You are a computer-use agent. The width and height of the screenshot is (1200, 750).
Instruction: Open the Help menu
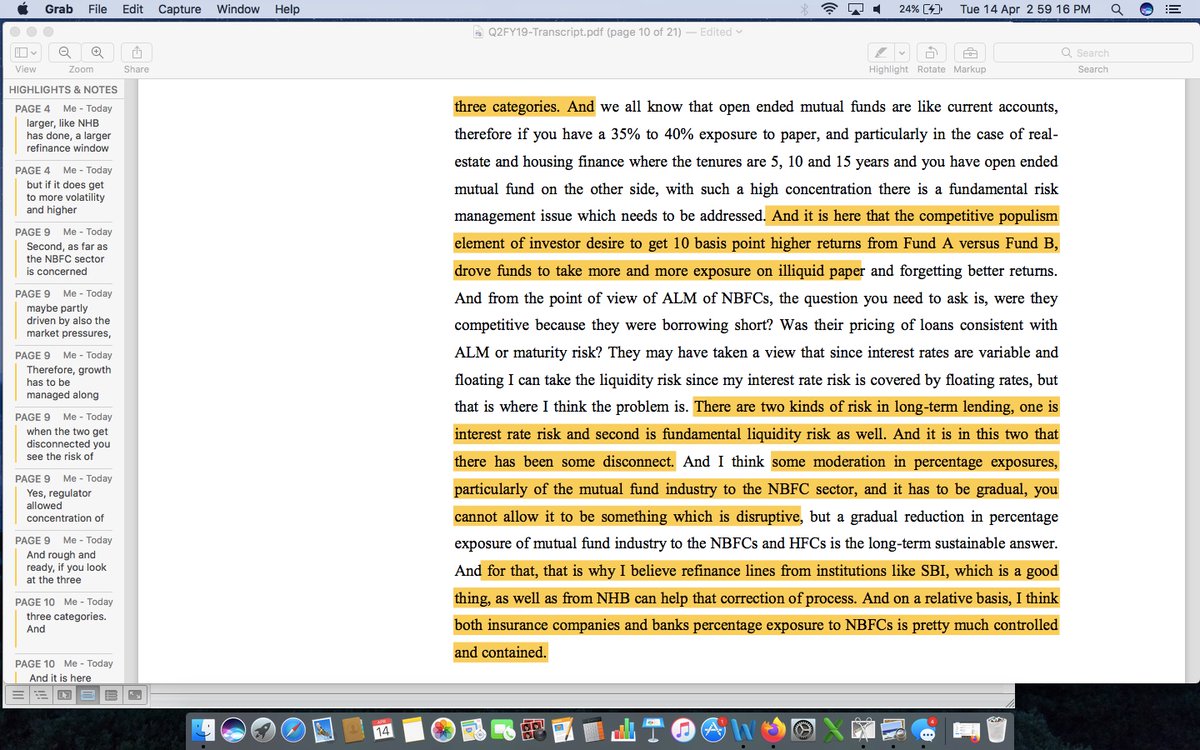287,9
